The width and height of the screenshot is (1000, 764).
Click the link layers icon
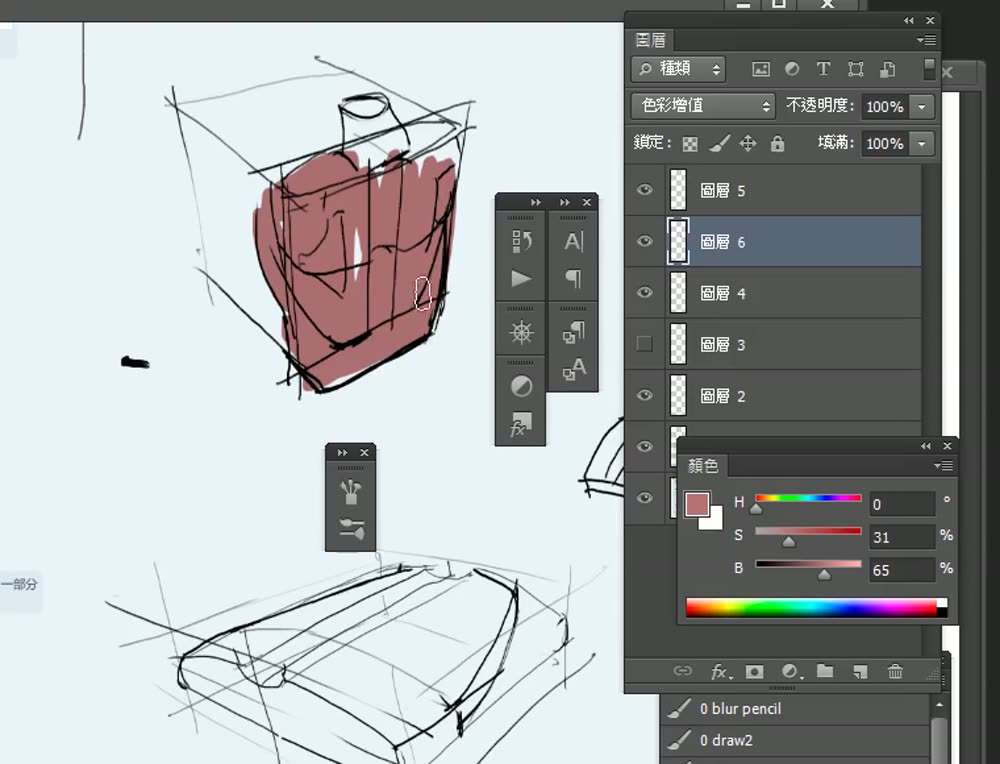click(x=682, y=671)
